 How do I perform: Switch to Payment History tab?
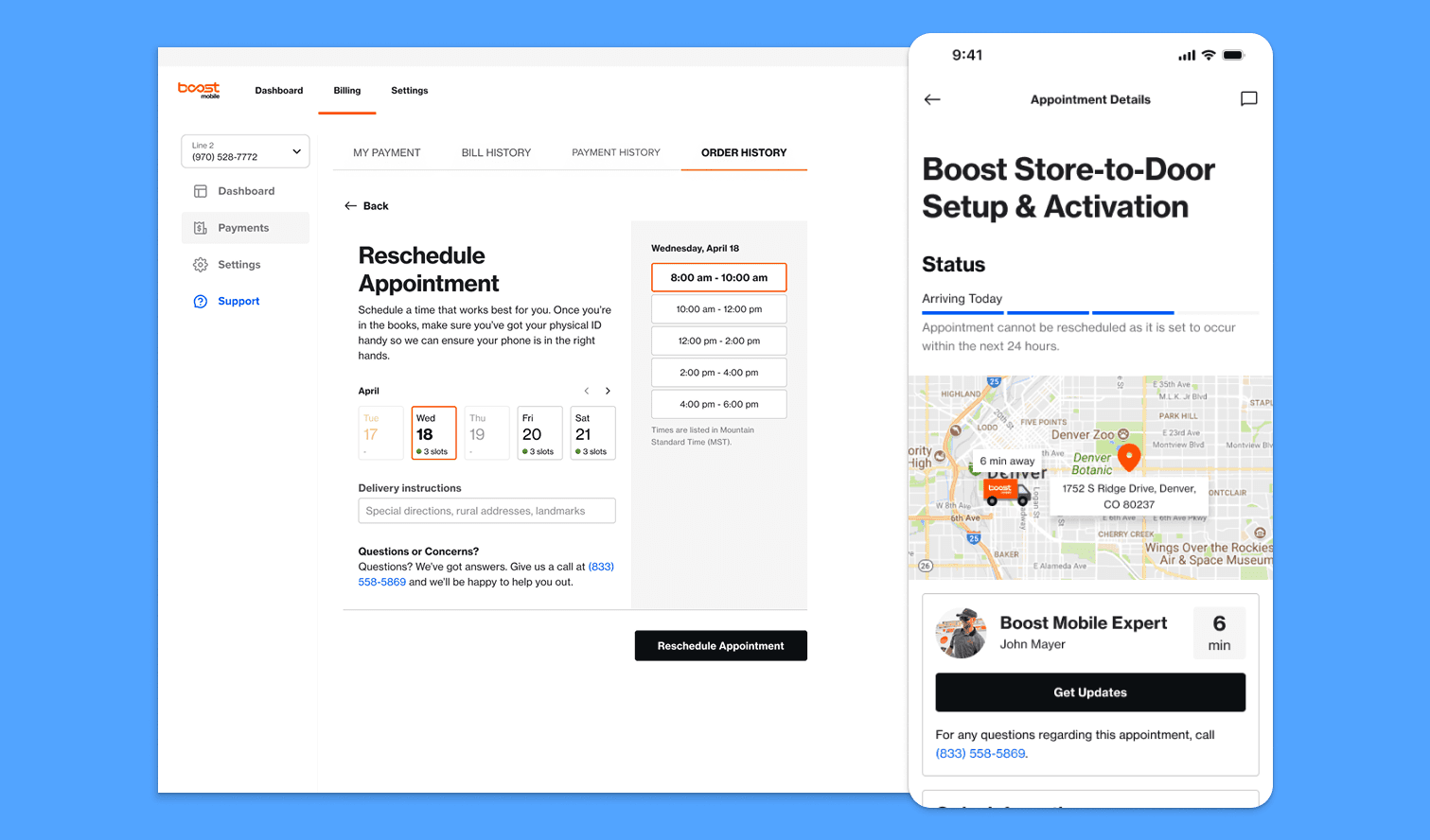616,152
